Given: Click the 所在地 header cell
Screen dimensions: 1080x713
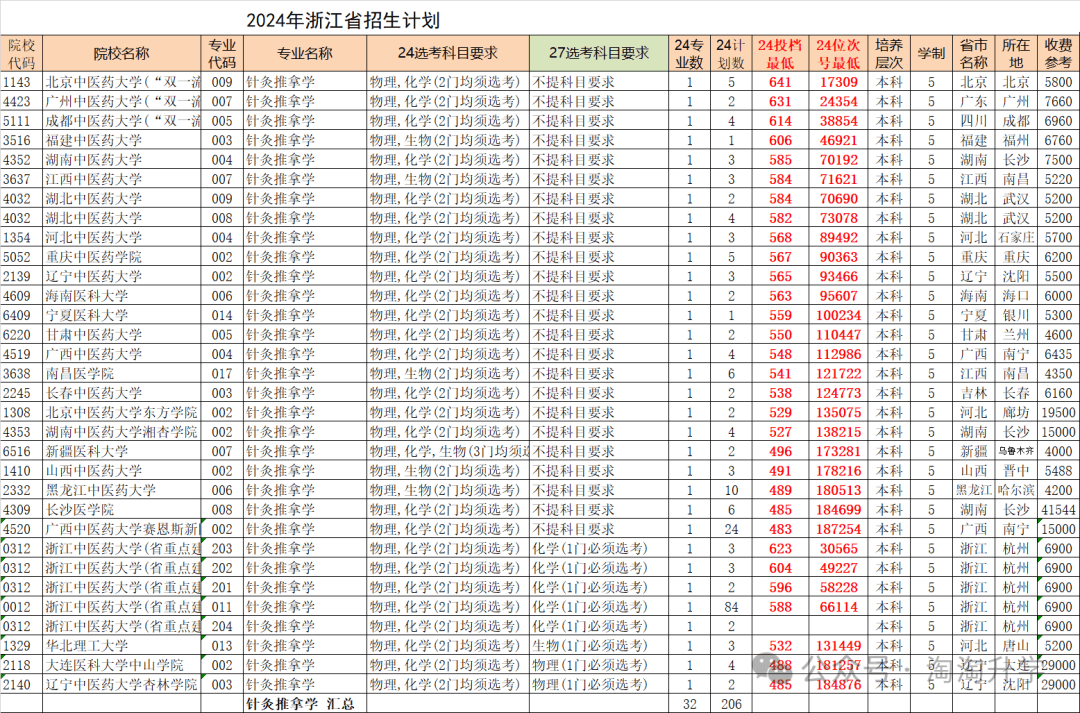Looking at the screenshot, I should pos(1016,53).
